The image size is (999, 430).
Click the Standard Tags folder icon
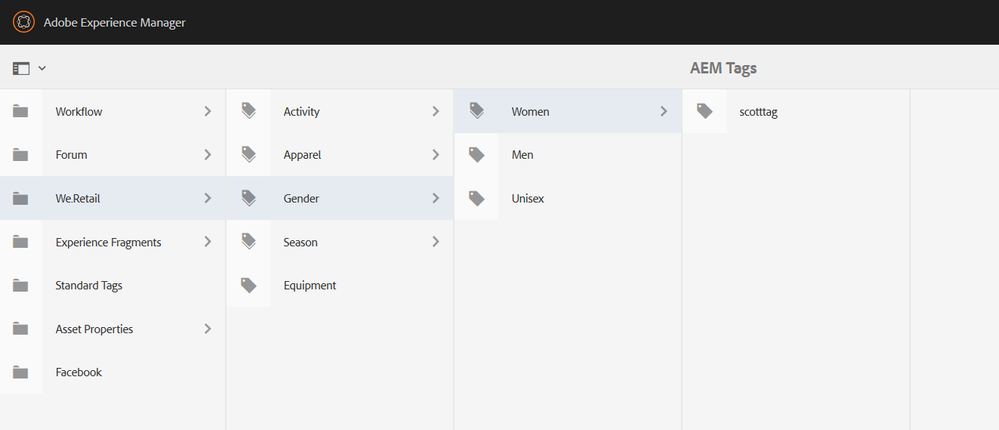[x=21, y=285]
